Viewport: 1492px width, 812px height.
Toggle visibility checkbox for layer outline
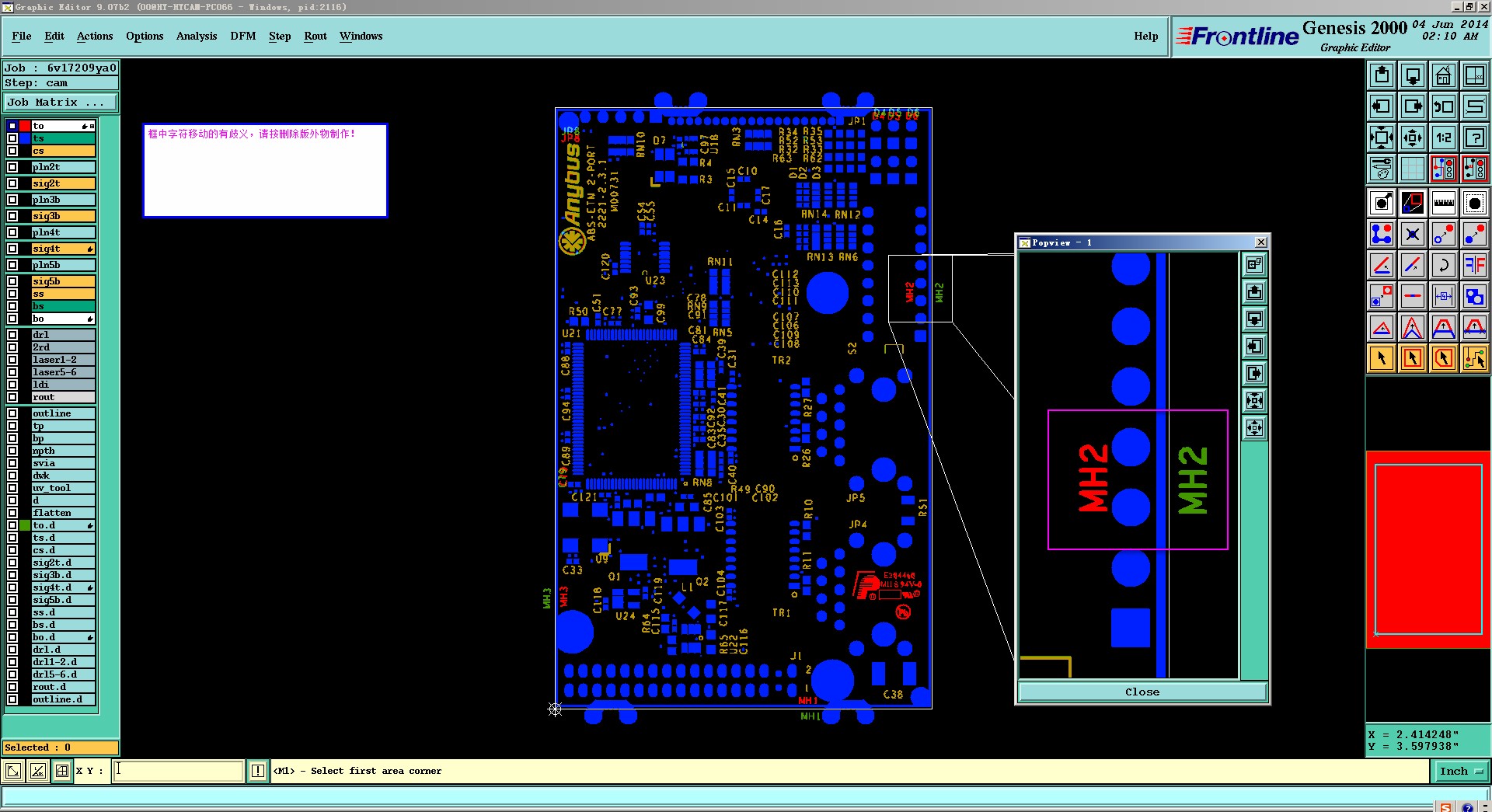pyautogui.click(x=12, y=413)
